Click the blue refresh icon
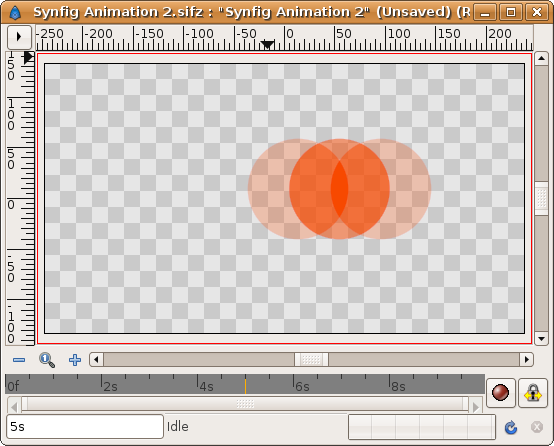 pos(511,427)
